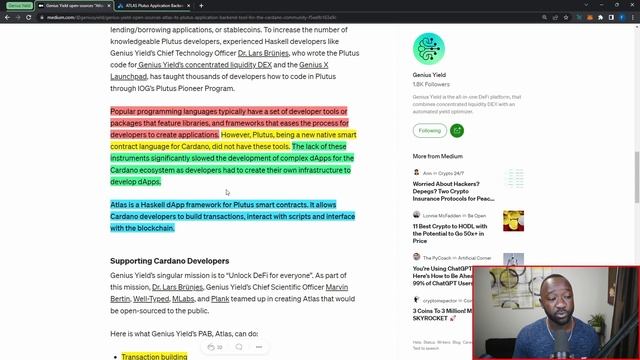The width and height of the screenshot is (640, 360).
Task: Open the Genius X Launchpad link
Action: coord(313,65)
